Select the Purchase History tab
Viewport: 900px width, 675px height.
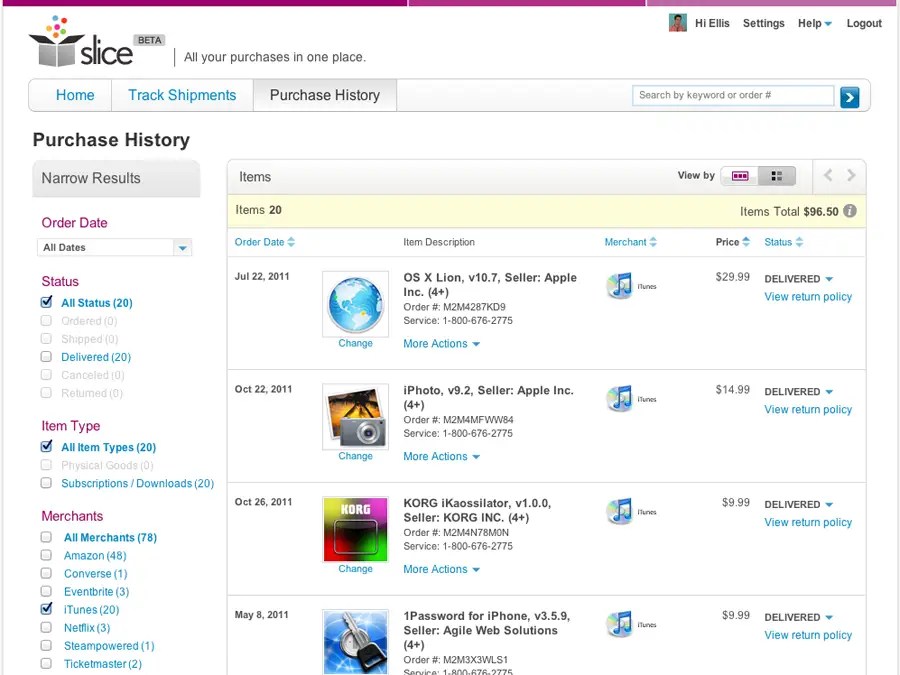tap(325, 95)
